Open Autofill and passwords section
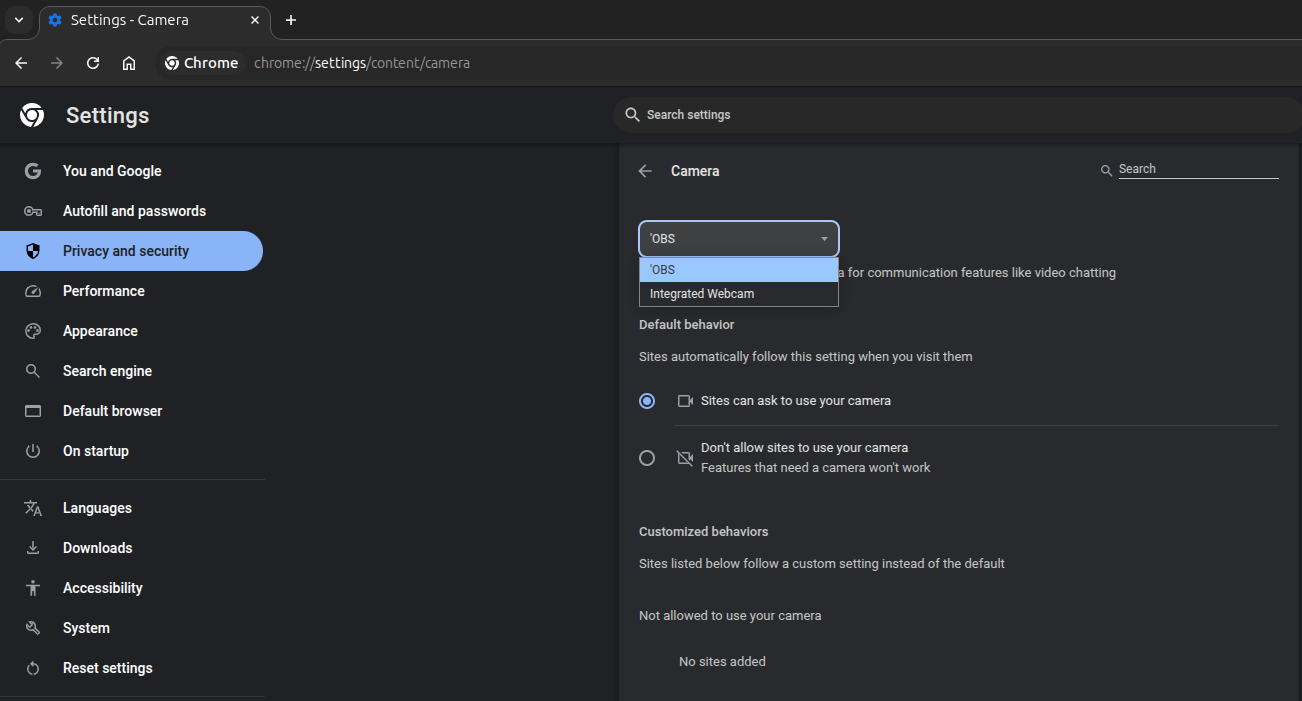The width and height of the screenshot is (1302, 701). coord(131,211)
